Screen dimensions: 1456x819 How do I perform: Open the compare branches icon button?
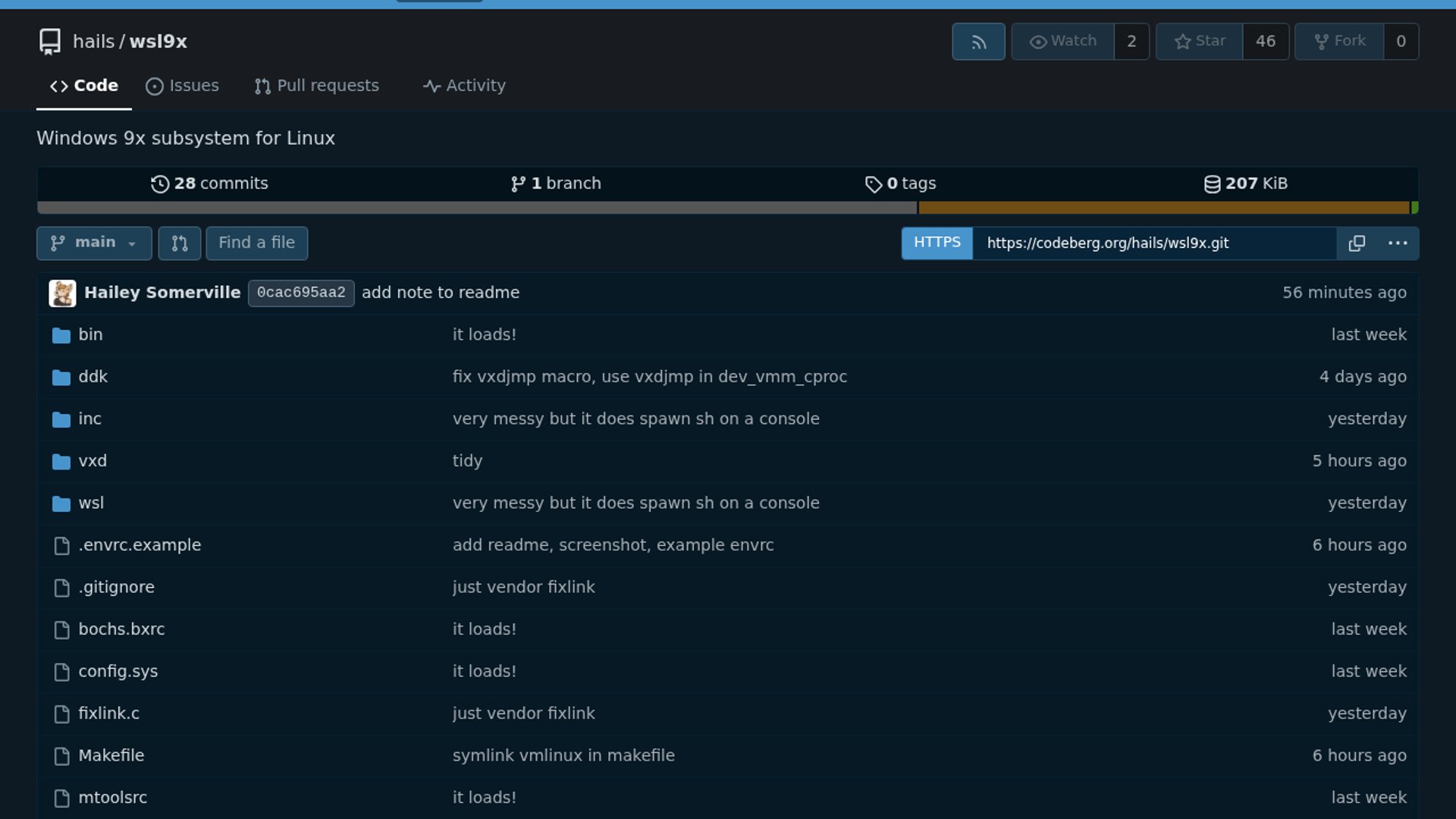click(x=180, y=243)
